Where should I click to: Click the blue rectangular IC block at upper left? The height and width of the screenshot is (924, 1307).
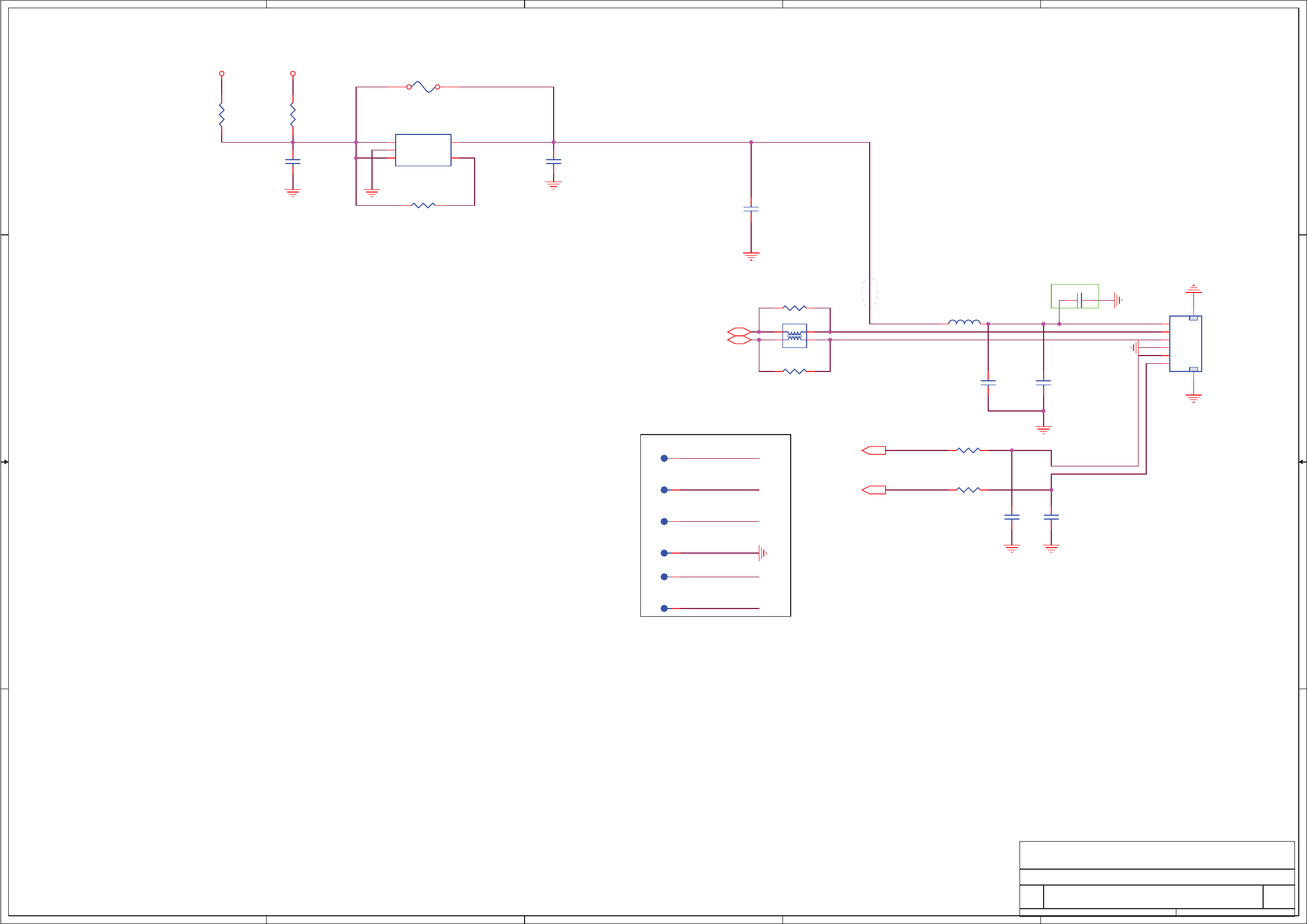click(x=423, y=150)
